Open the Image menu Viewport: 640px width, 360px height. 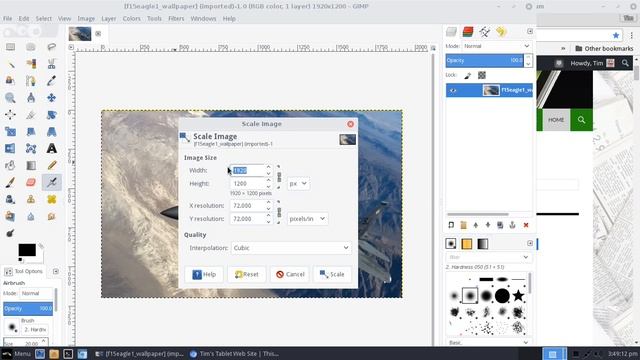coord(86,19)
